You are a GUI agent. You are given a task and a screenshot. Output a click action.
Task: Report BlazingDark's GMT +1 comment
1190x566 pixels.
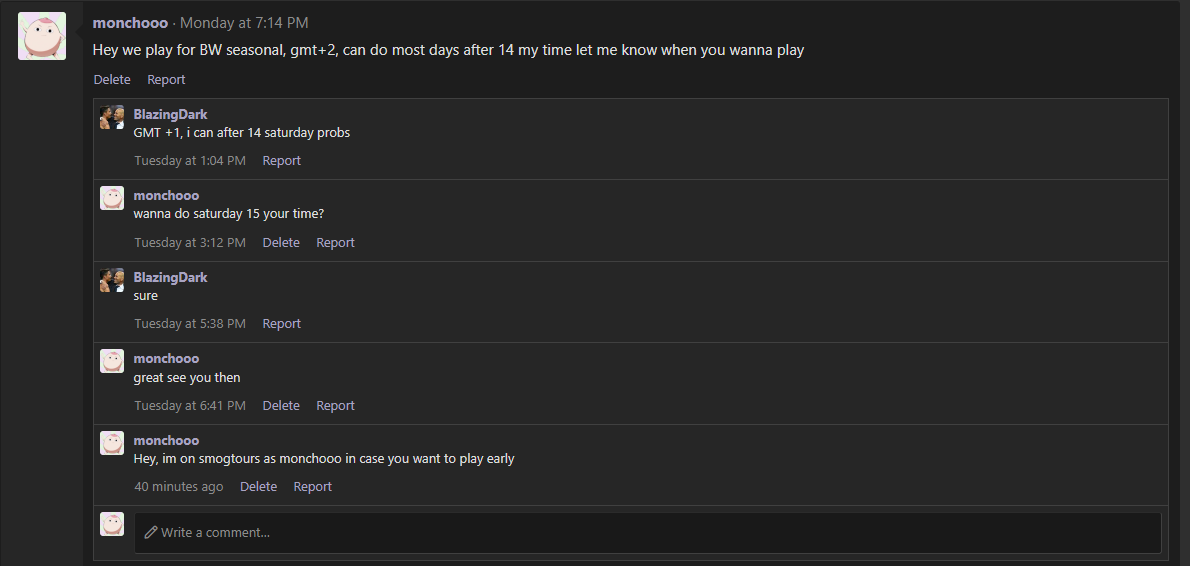(x=282, y=161)
